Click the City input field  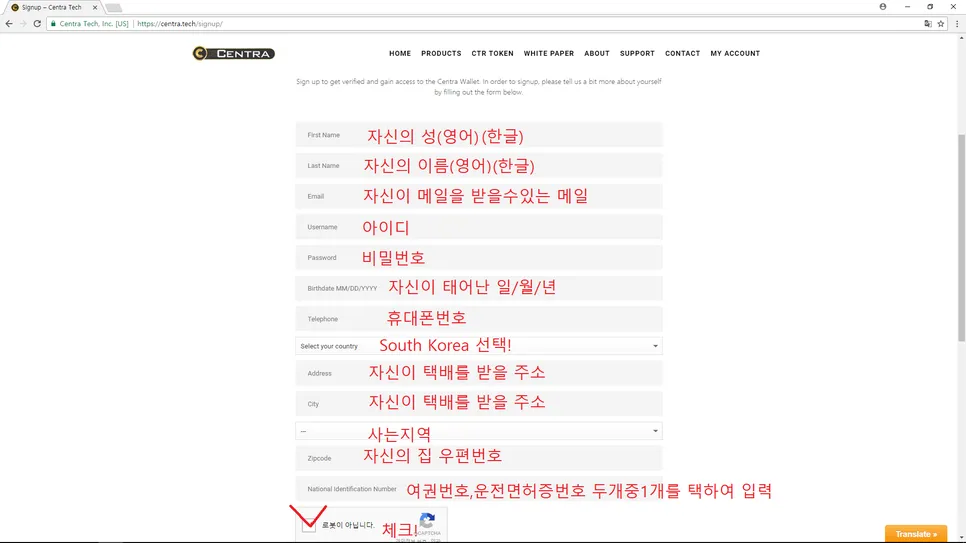pyautogui.click(x=479, y=404)
